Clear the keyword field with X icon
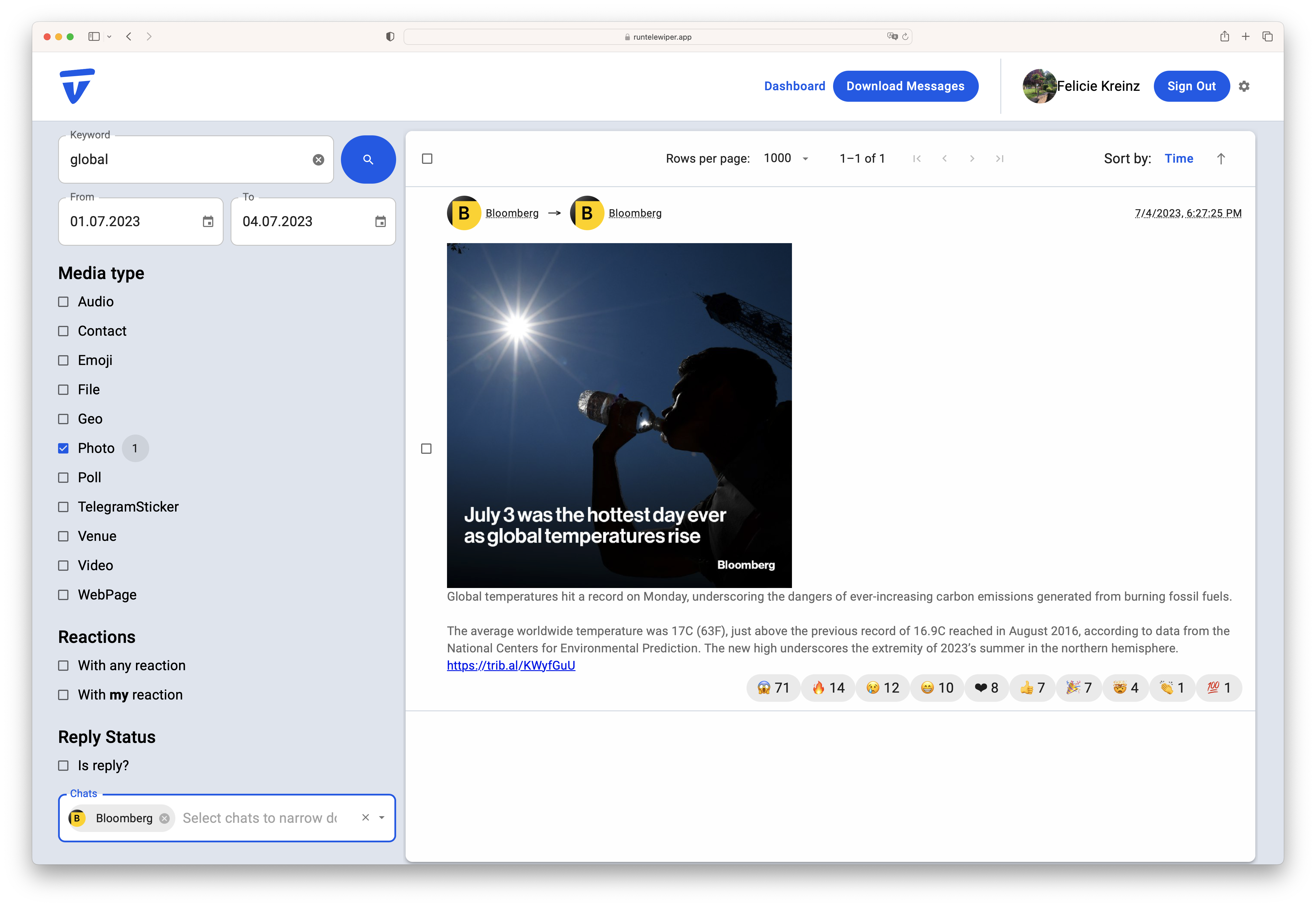1316x907 pixels. [x=318, y=160]
